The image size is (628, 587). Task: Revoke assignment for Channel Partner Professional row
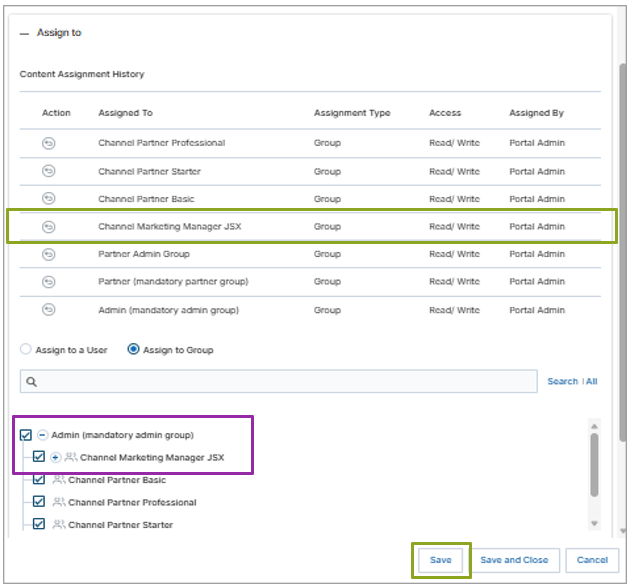click(x=48, y=143)
